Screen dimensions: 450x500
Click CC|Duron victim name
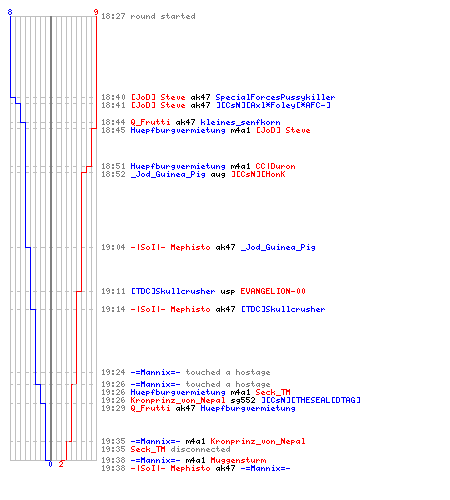click(x=275, y=166)
